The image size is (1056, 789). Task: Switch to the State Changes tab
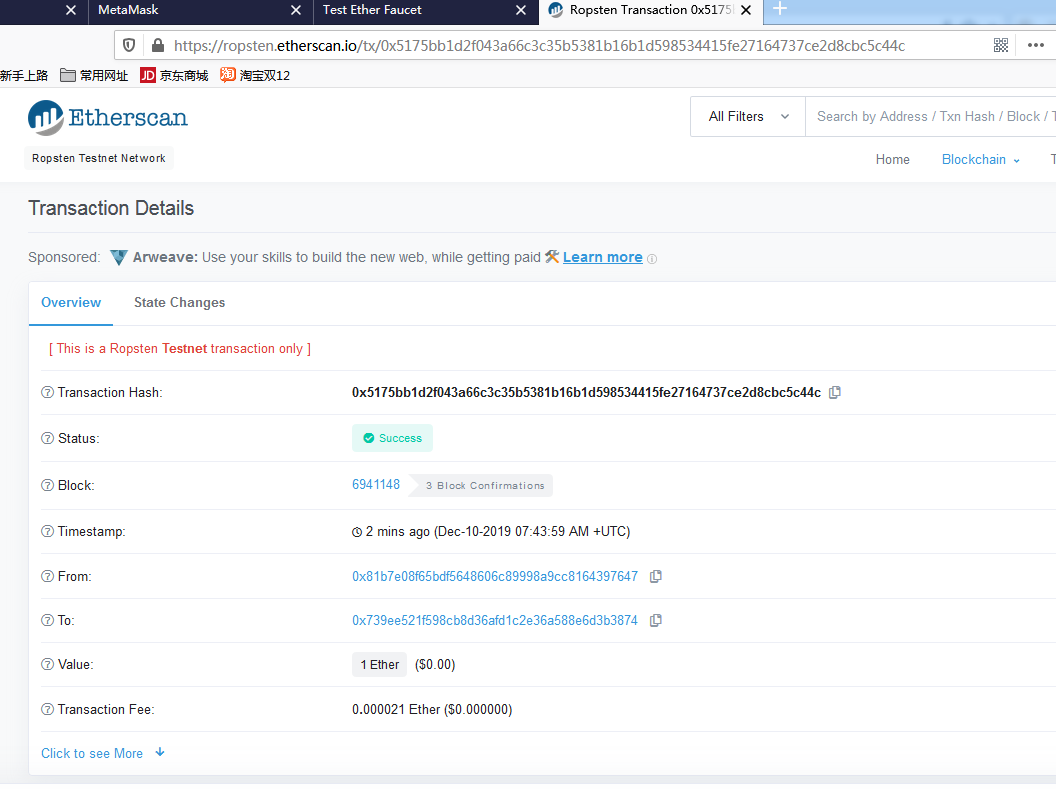click(x=179, y=302)
